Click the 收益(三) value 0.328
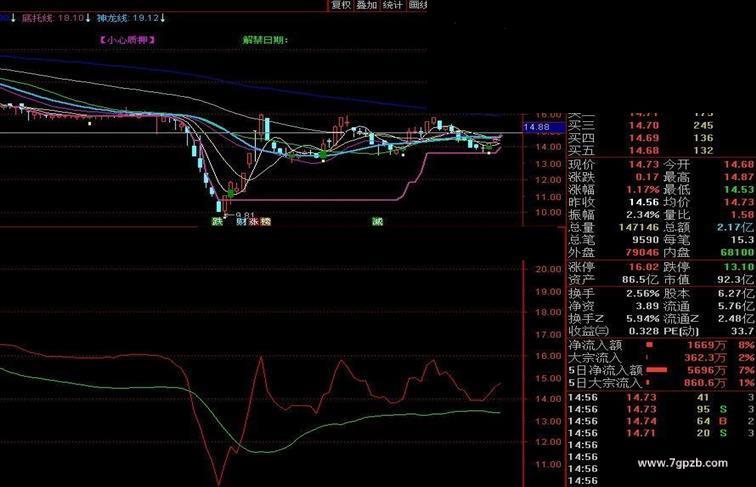This screenshot has width=756, height=487. pyautogui.click(x=644, y=331)
